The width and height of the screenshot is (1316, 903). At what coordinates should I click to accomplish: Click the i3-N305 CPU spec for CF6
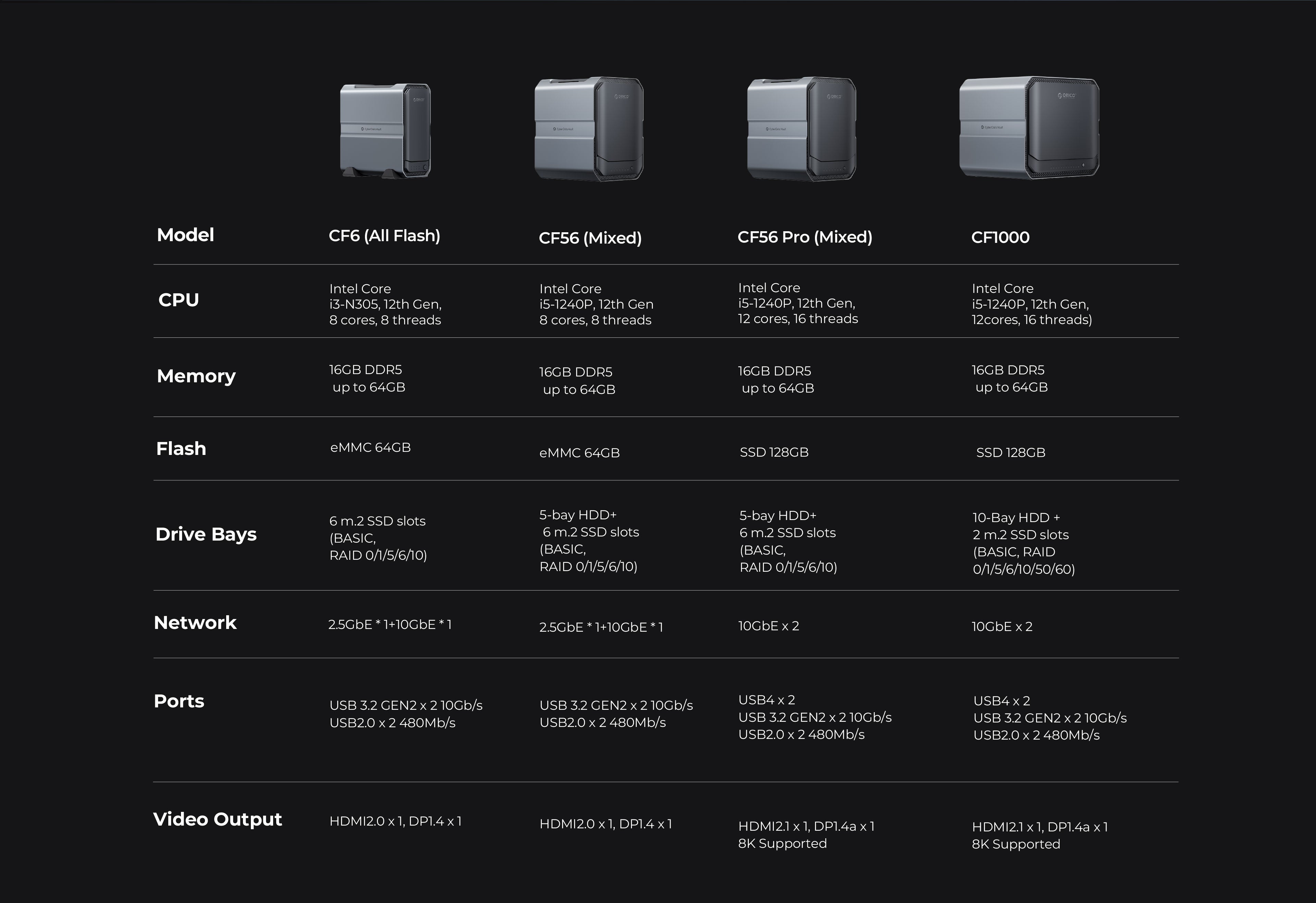pos(386,305)
